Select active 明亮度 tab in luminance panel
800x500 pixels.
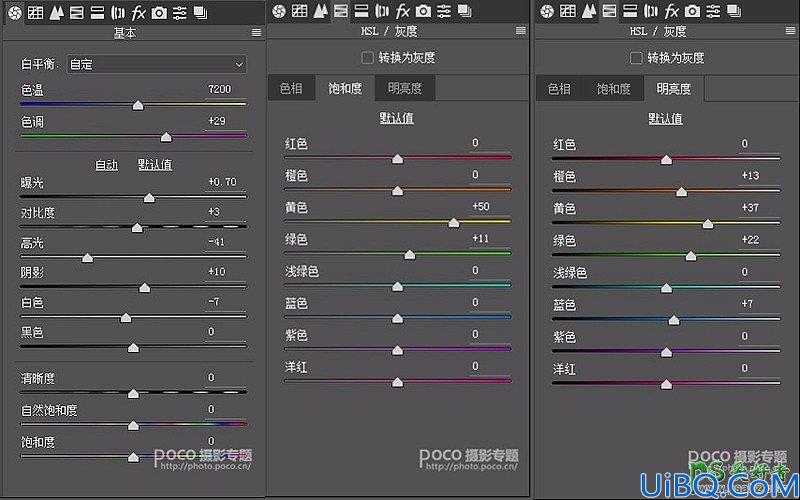coord(673,89)
